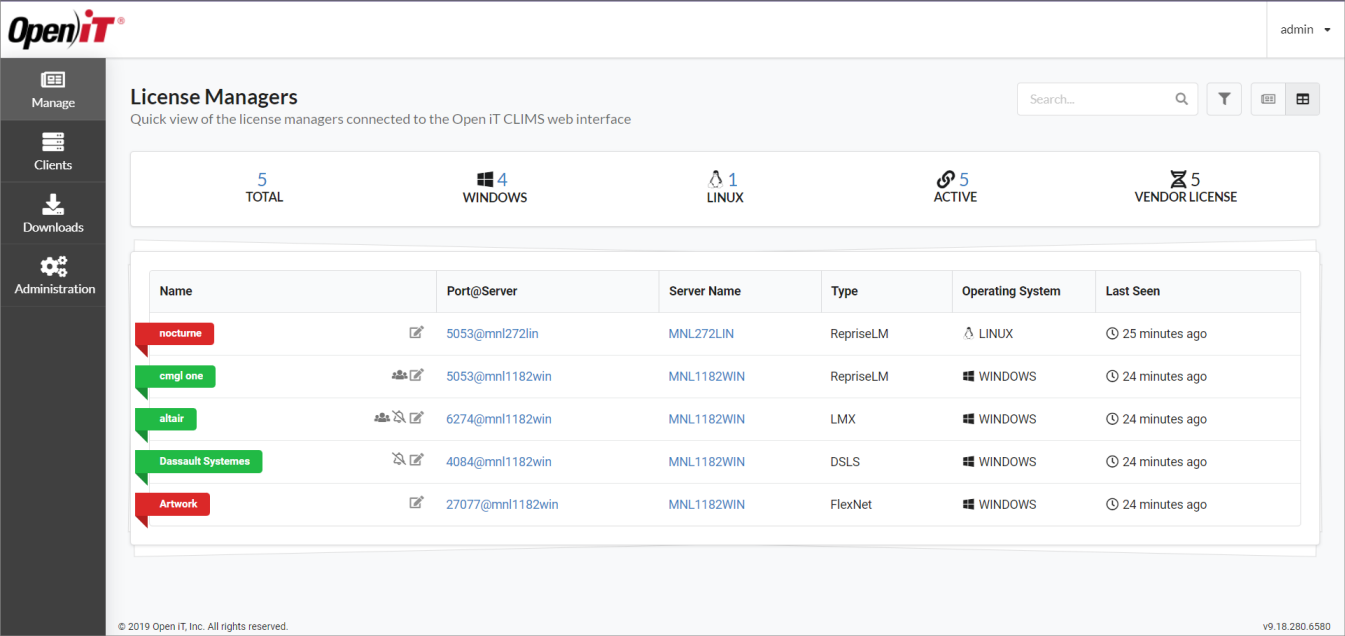This screenshot has height=636, width=1345.
Task: Open the Manage section in sidebar
Action: (53, 90)
